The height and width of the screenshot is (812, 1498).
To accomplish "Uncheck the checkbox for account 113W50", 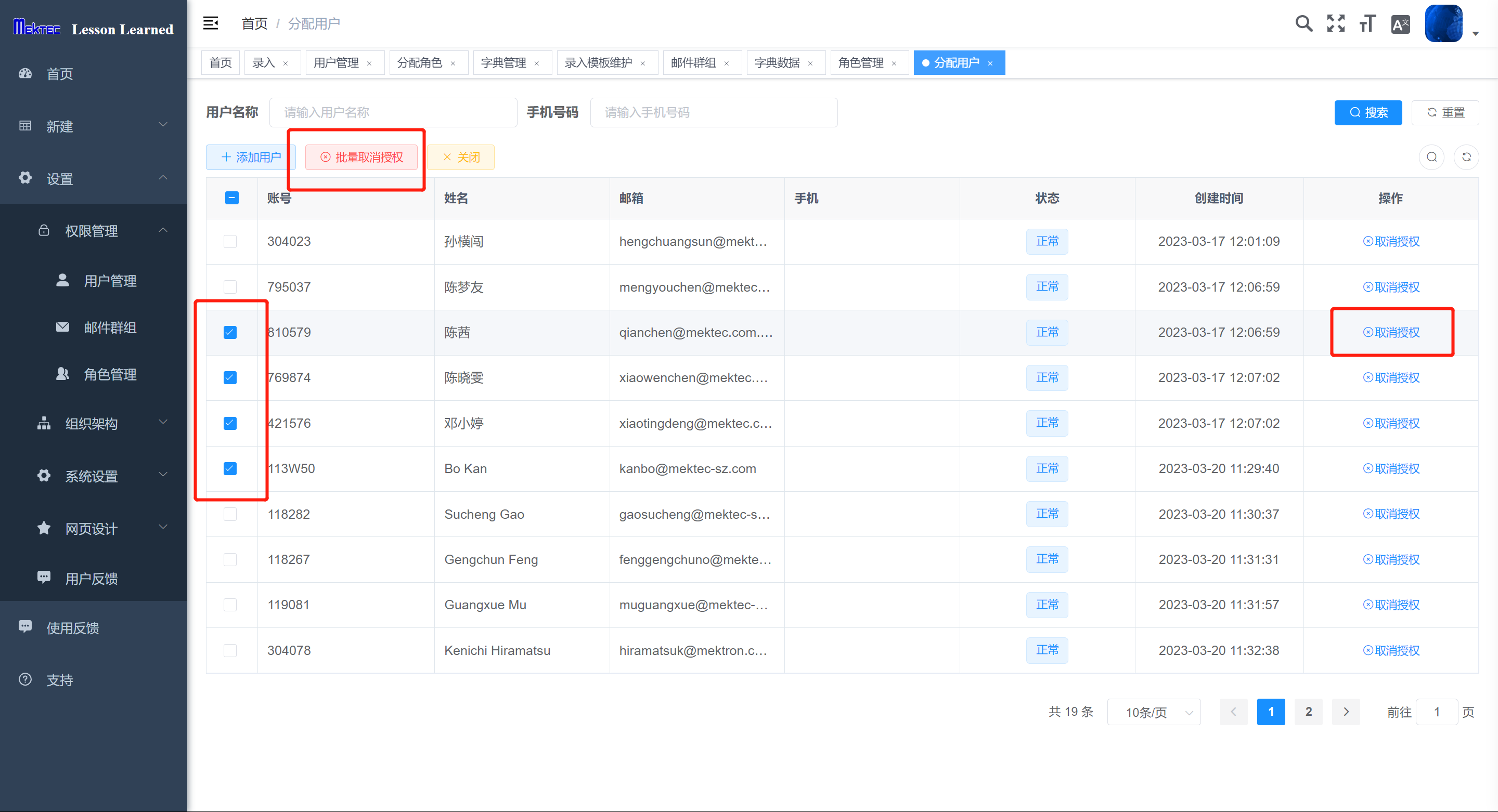I will 230,468.
